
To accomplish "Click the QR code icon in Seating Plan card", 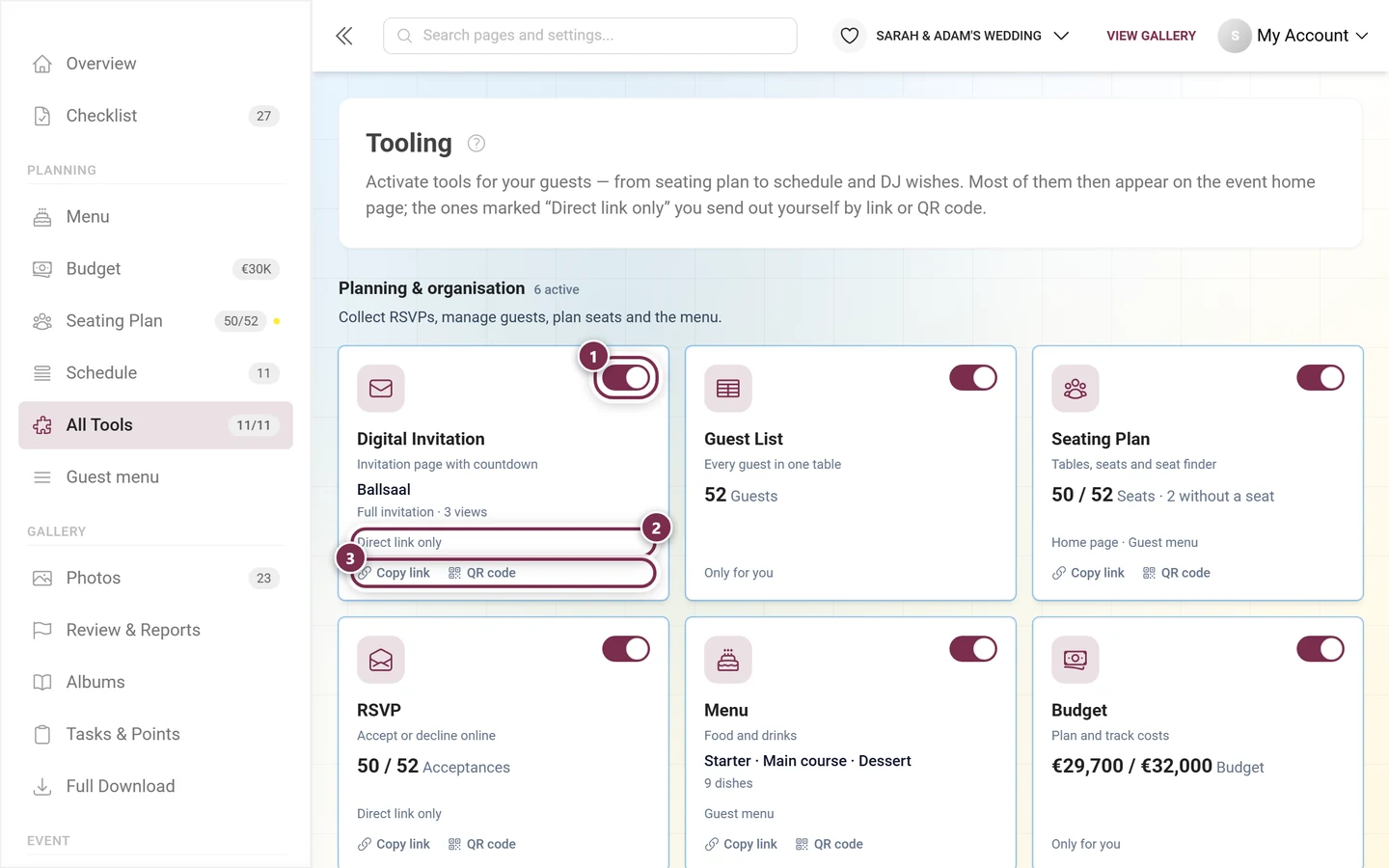I will point(1149,573).
